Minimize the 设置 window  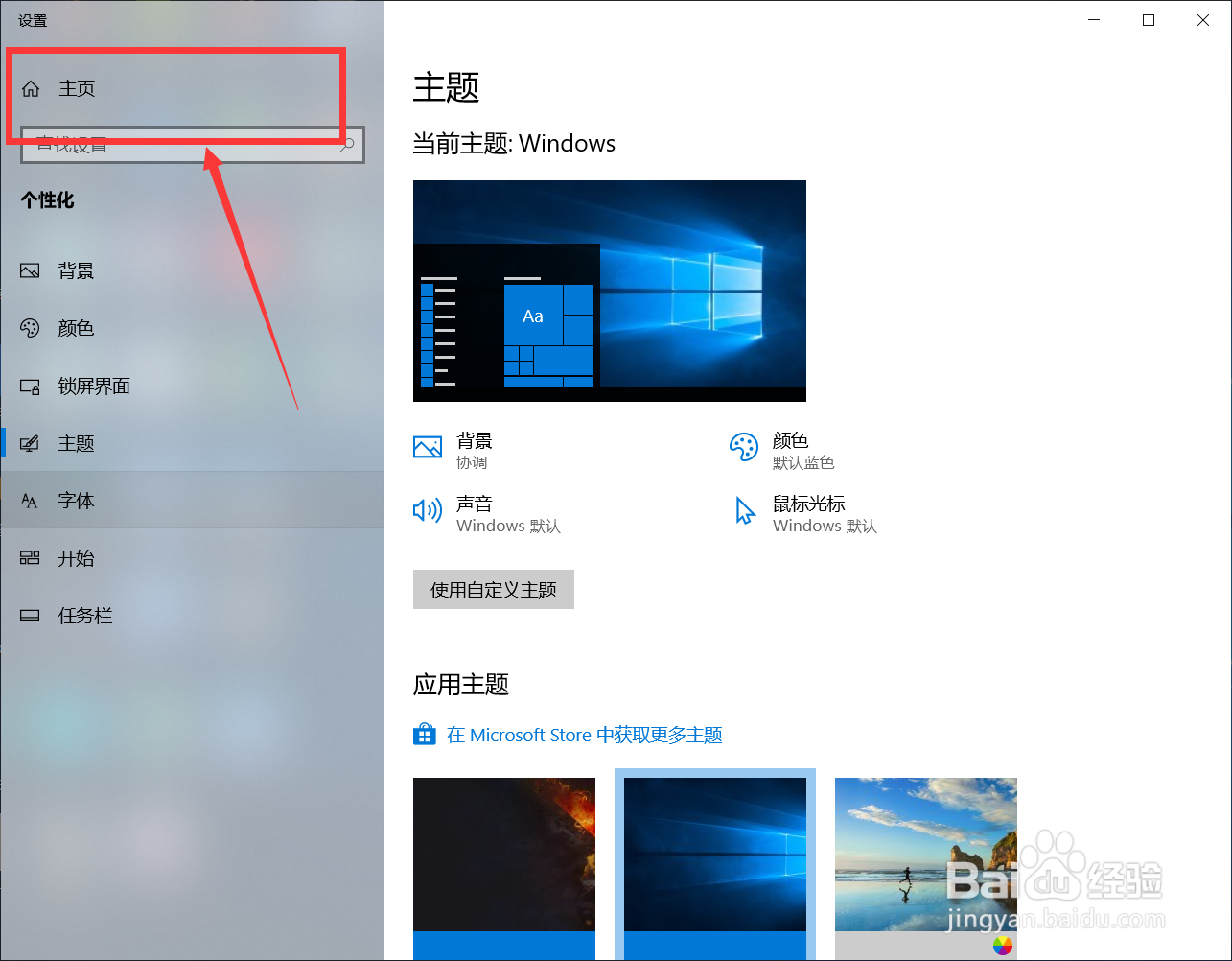point(1093,20)
